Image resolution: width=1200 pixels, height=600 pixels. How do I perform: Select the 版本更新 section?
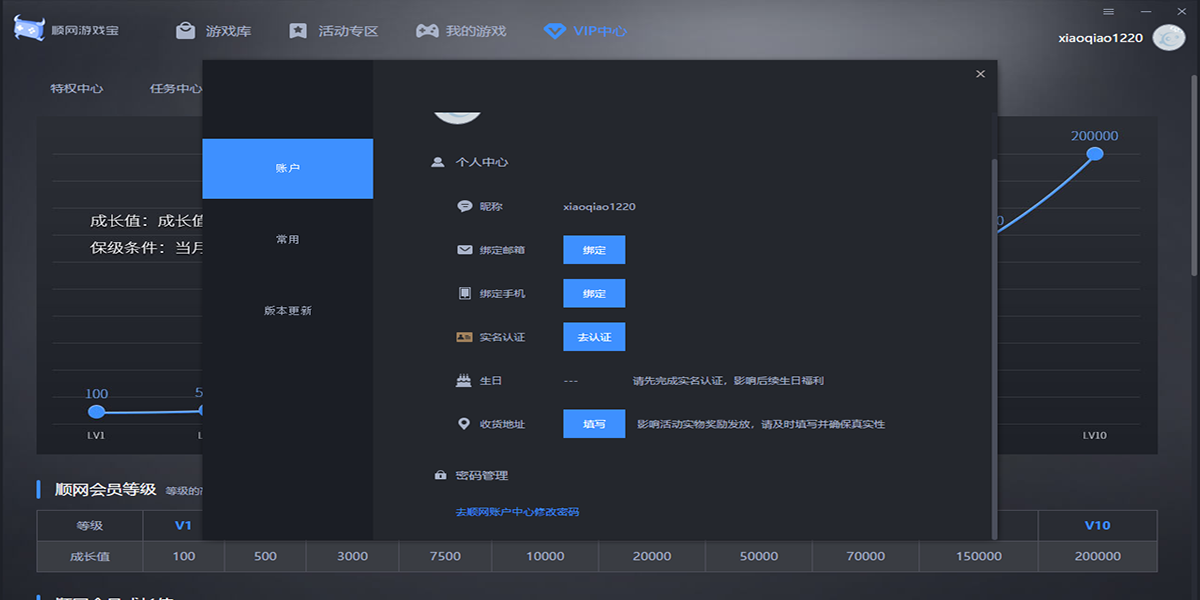[287, 311]
